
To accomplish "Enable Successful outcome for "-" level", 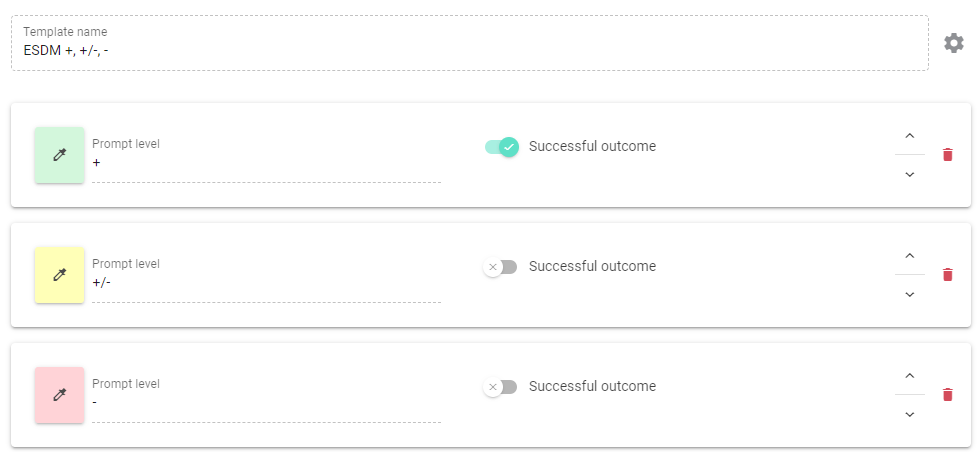I will click(x=501, y=387).
